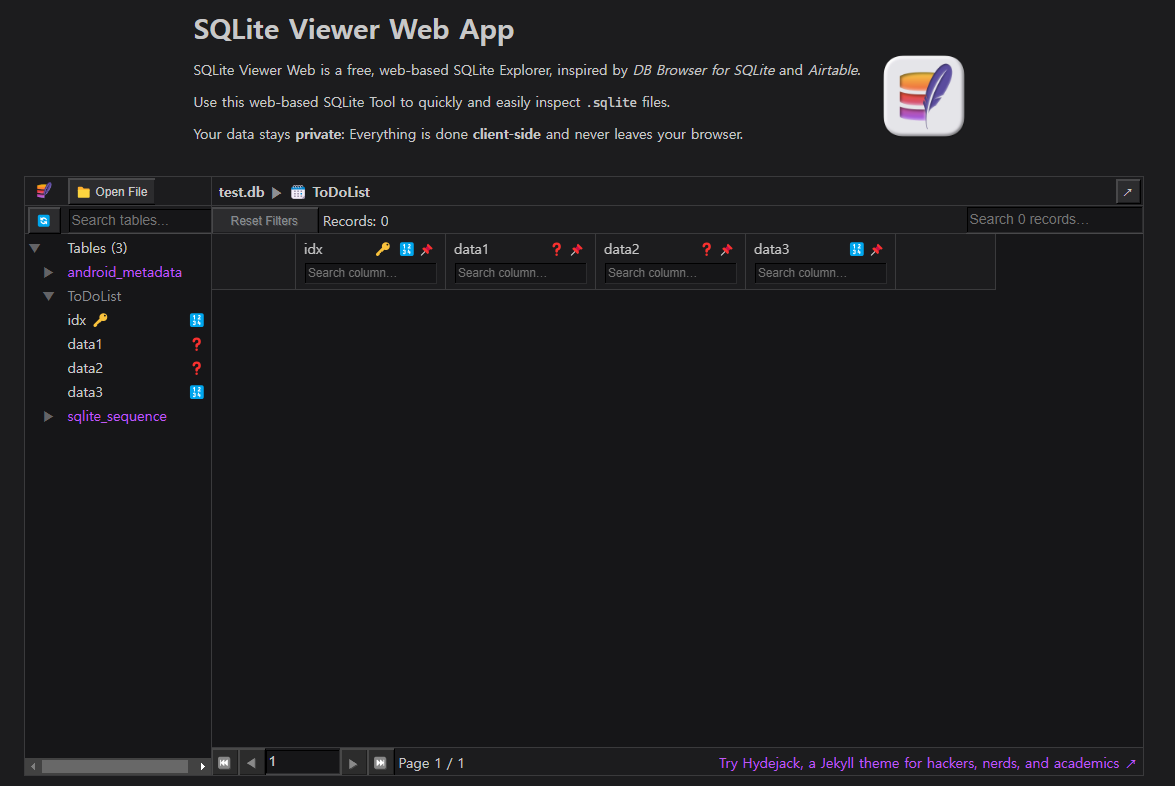Image resolution: width=1175 pixels, height=786 pixels.
Task: Click question mark icon beside data2 in sidebar
Action: 196,368
